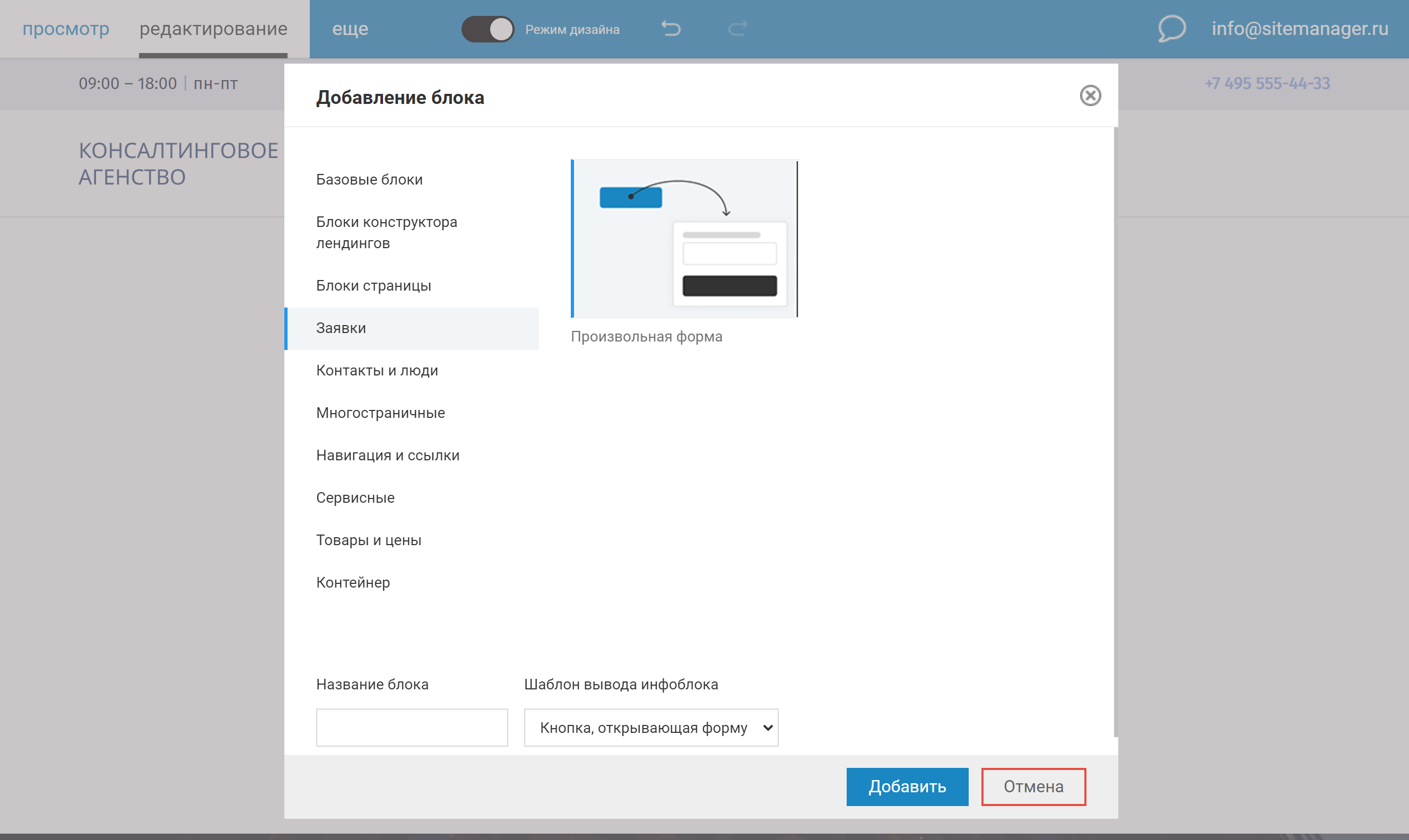
Task: Open the Навигация и ссылки category
Action: [388, 455]
